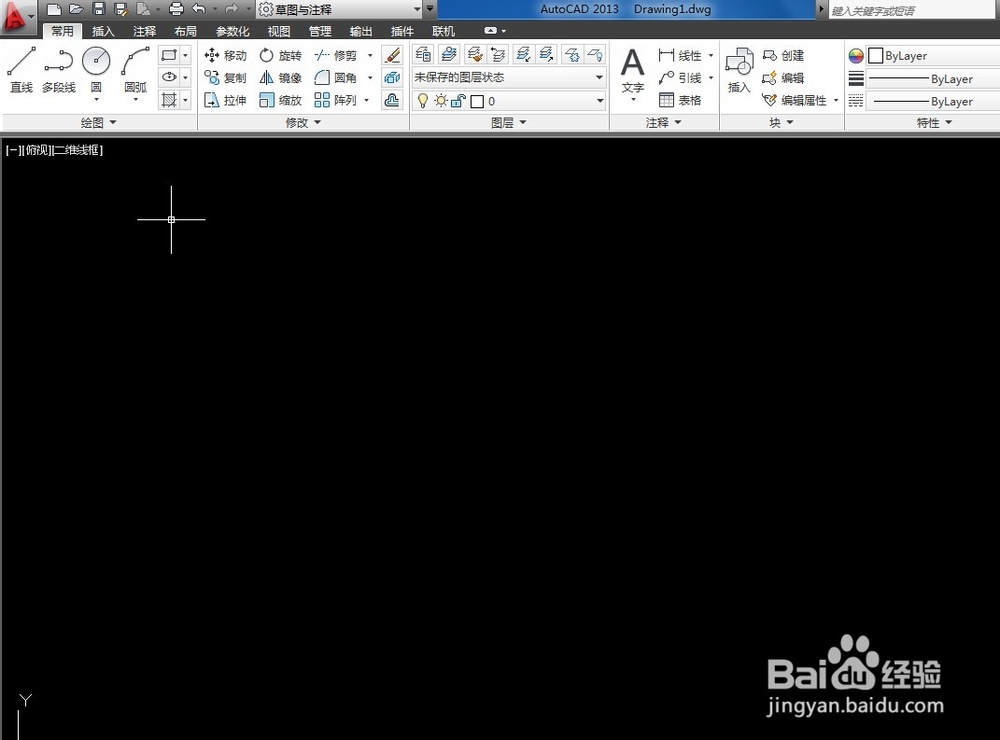Switch to the 插入 ribbon tab
Screen dimensions: 1000x740
[x=103, y=31]
